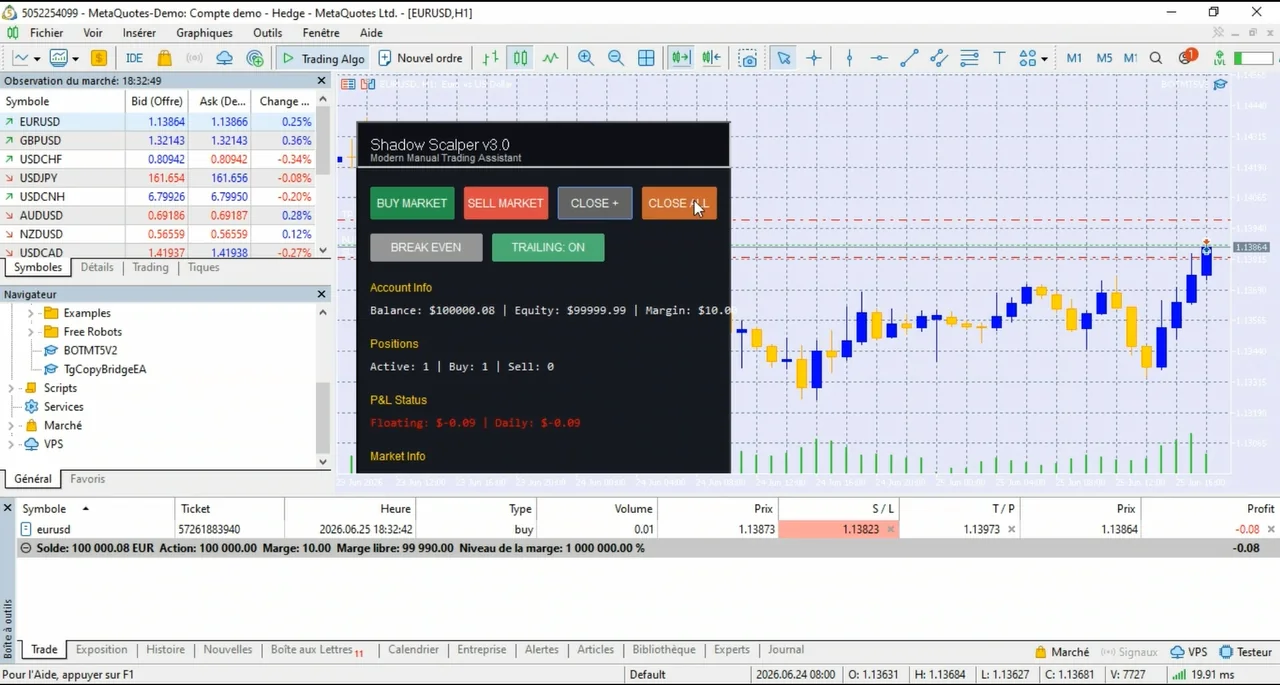This screenshot has width=1280, height=685.
Task: Open the MetaEditor IDE from the toolbar
Action: pos(134,58)
